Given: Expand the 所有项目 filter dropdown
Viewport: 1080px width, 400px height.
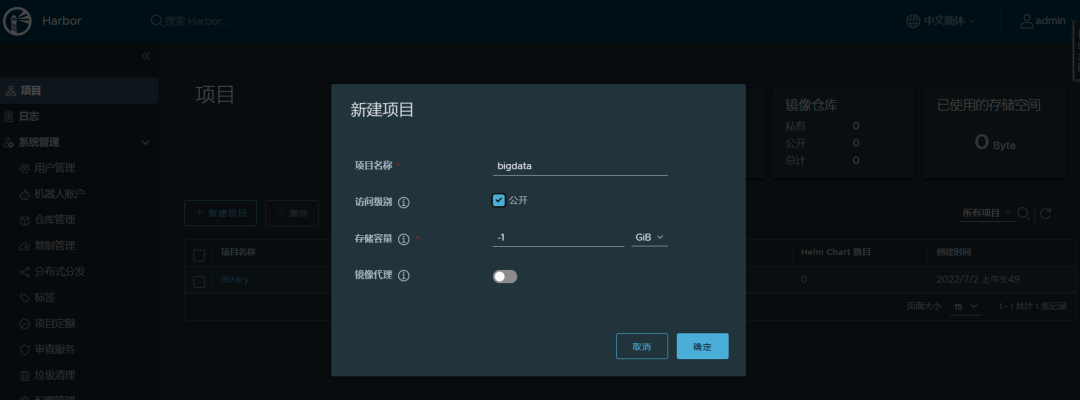Looking at the screenshot, I should click(x=986, y=213).
